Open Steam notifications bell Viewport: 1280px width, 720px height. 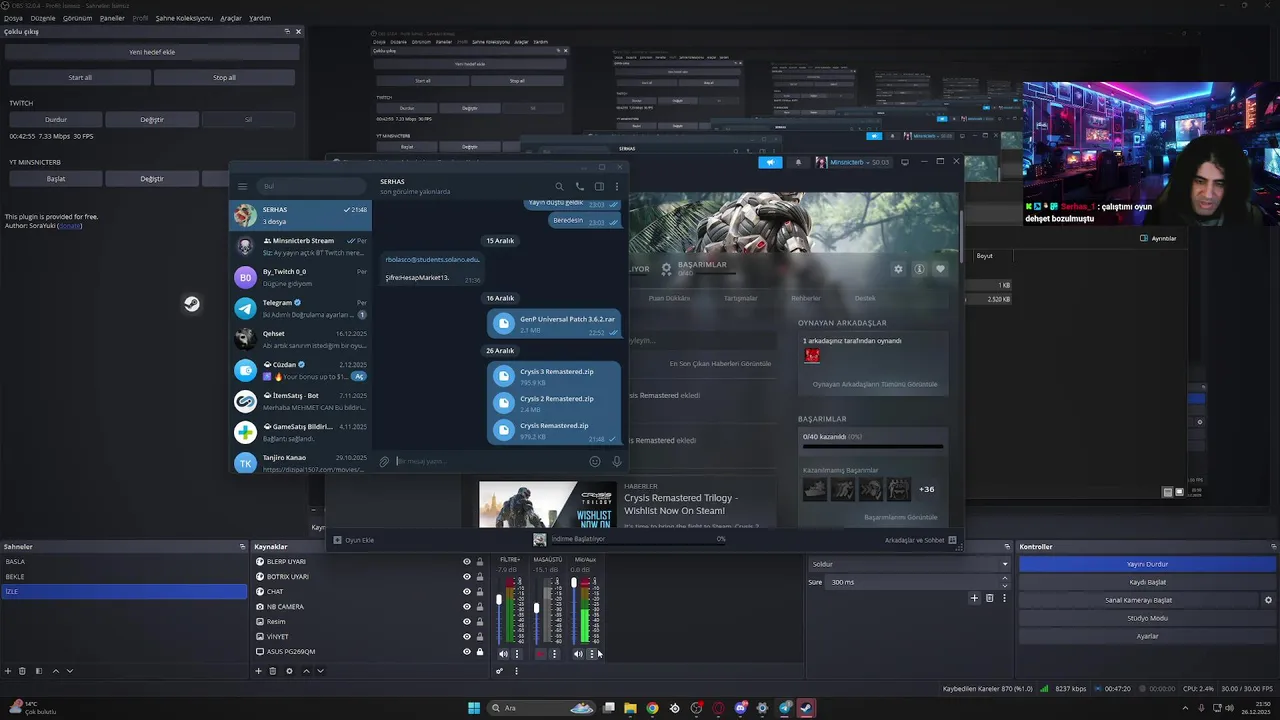pos(798,162)
